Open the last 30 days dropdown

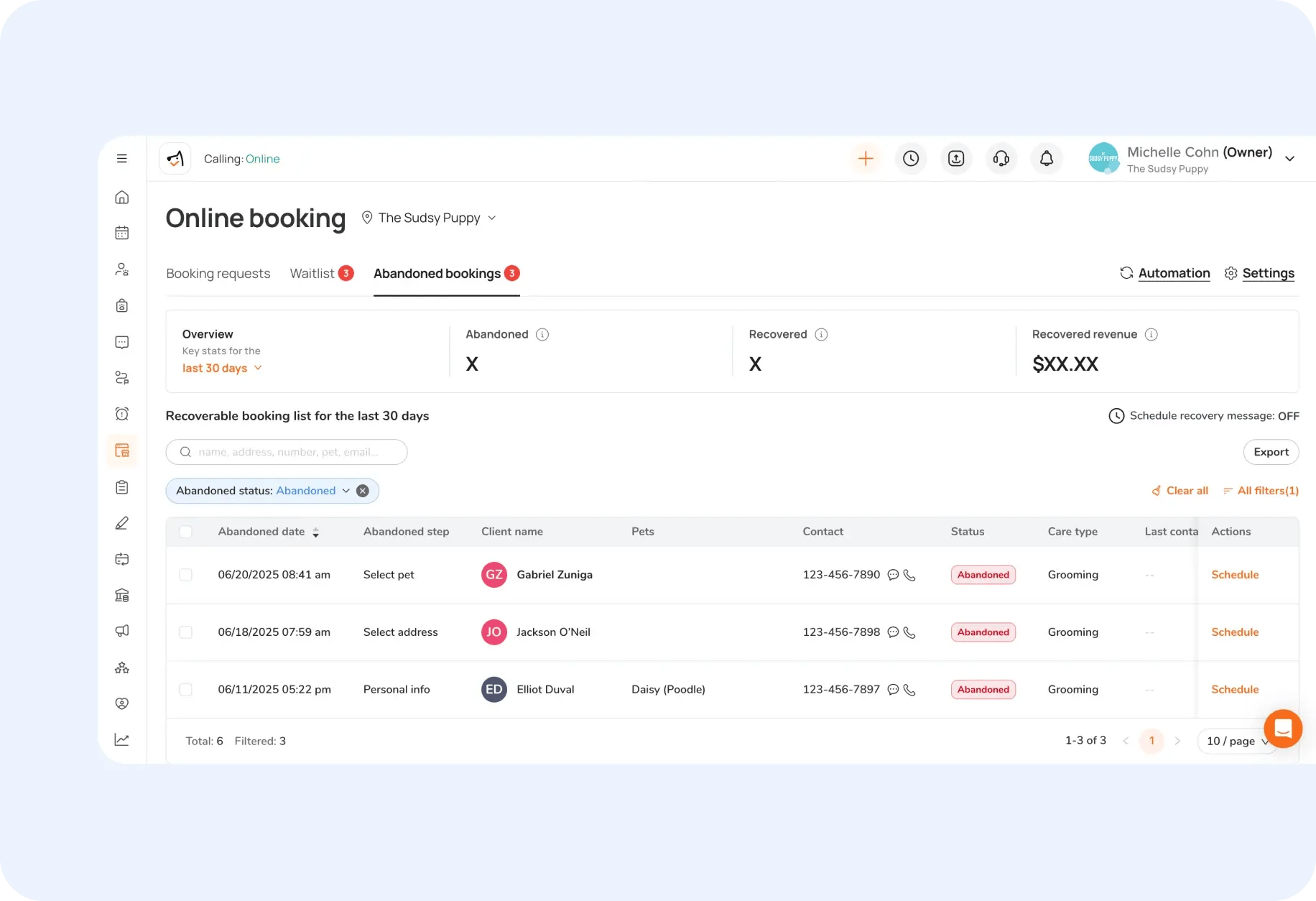pos(222,368)
